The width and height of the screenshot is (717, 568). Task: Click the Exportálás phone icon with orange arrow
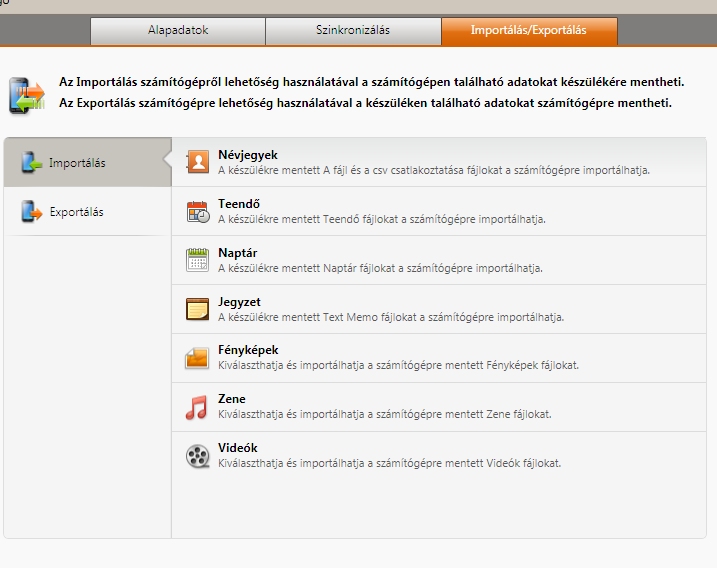[32, 211]
